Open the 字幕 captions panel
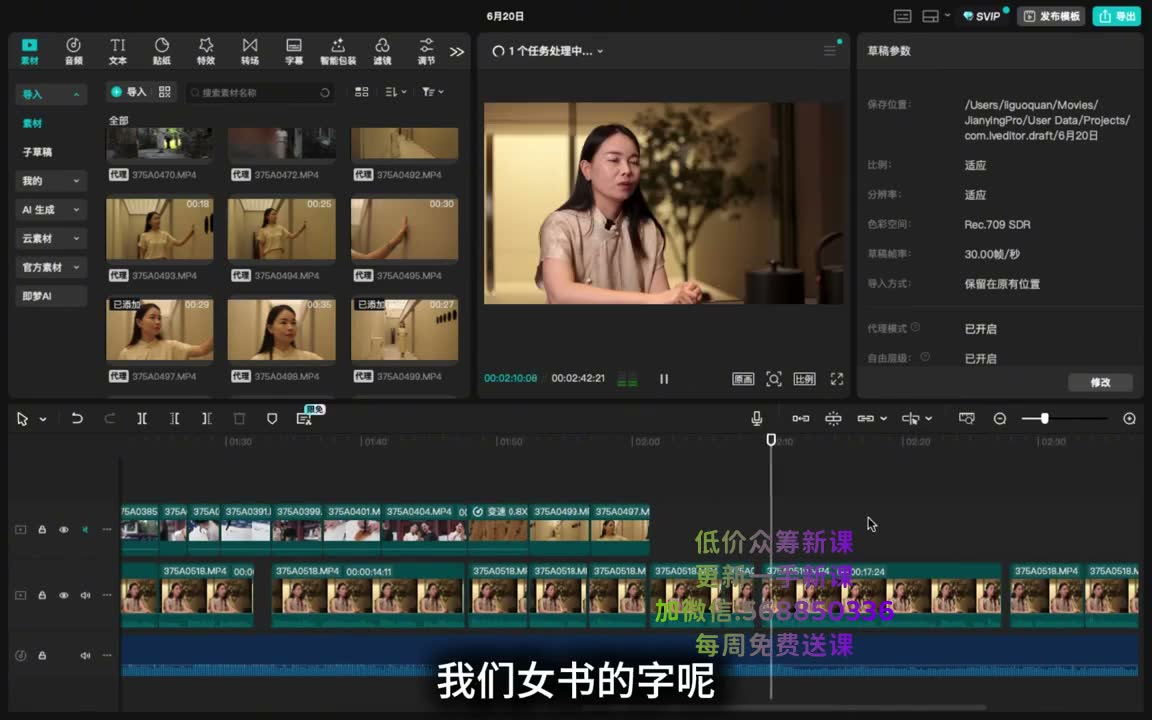The image size is (1152, 720). tap(294, 51)
